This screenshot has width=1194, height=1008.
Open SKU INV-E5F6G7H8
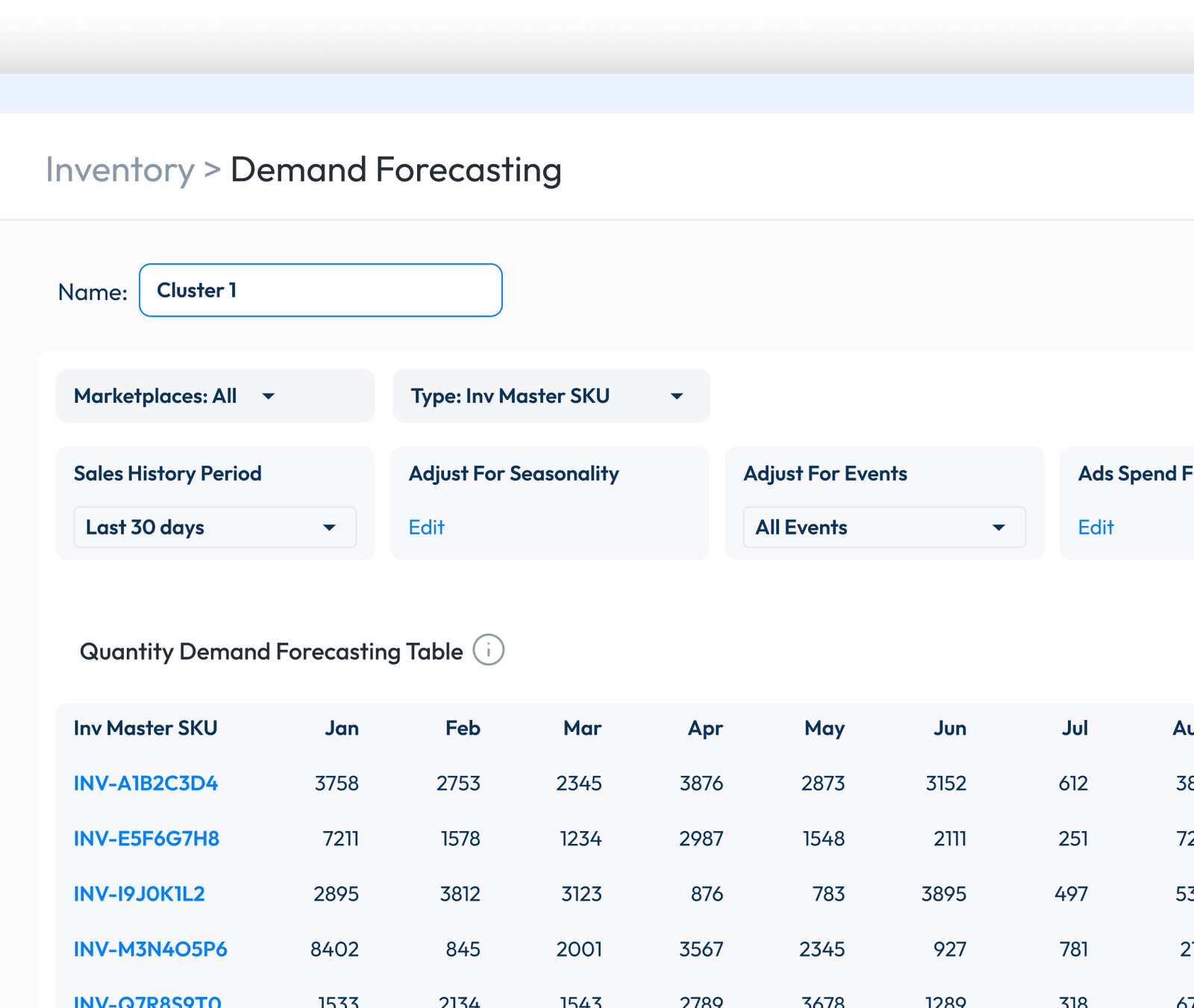(146, 839)
